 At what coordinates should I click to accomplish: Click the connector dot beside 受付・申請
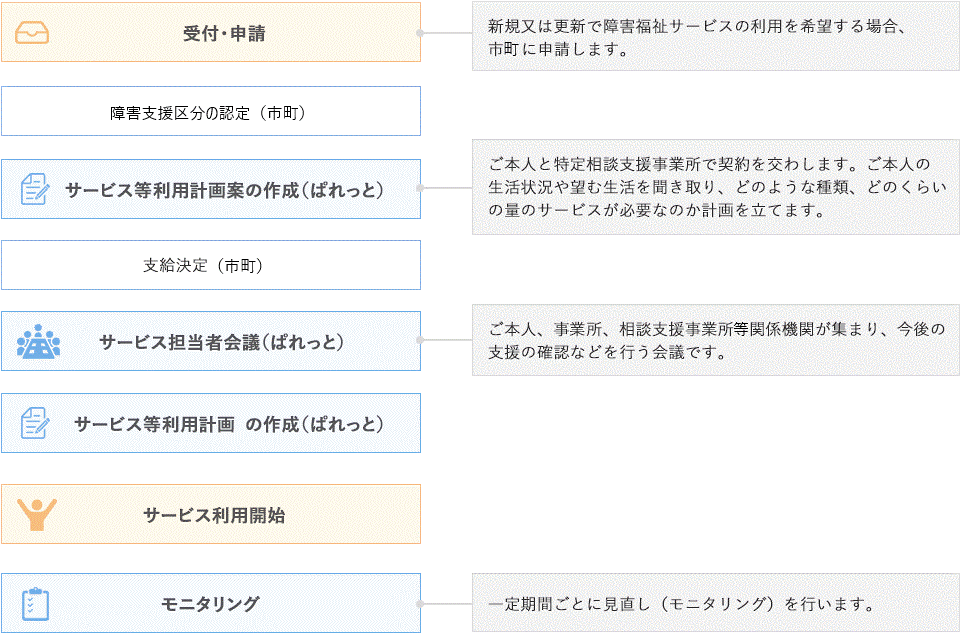click(x=420, y=33)
